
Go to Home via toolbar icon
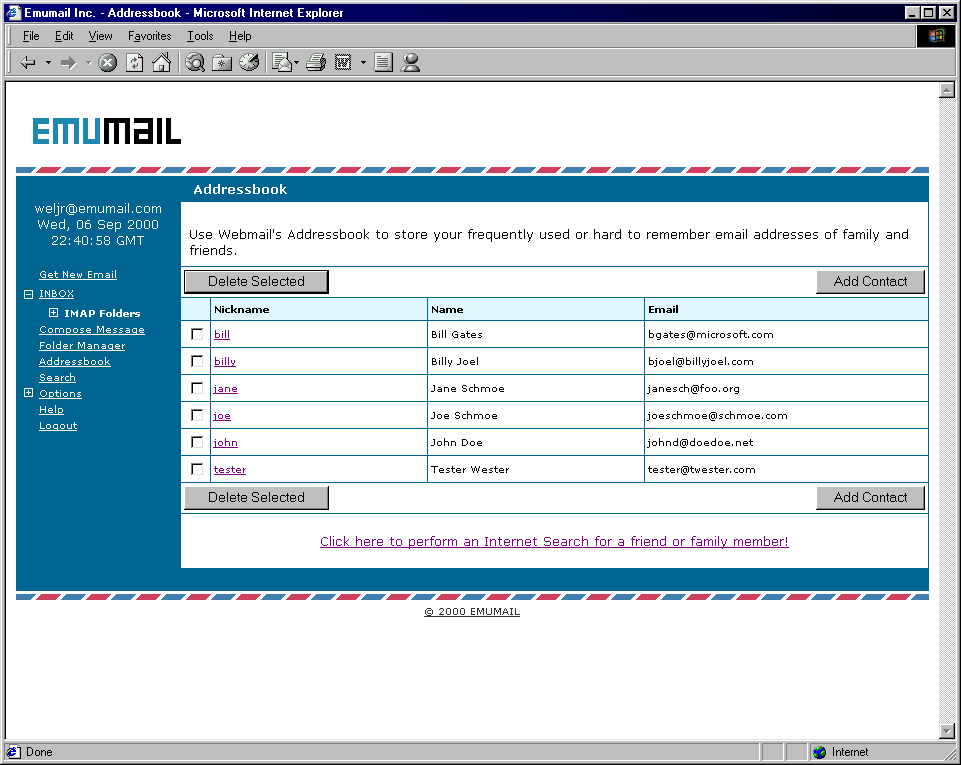[x=161, y=63]
